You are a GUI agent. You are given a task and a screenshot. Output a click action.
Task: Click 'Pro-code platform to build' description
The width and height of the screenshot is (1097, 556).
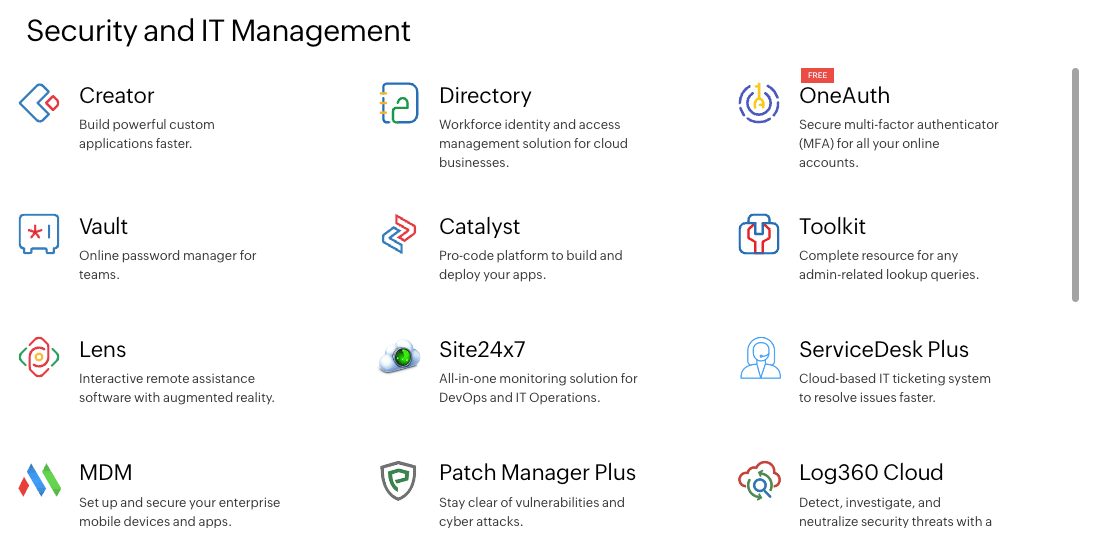[x=530, y=264]
